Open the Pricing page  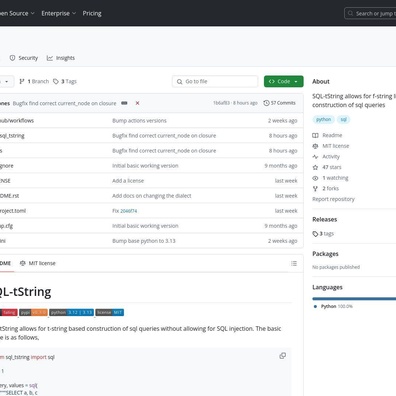pos(92,13)
